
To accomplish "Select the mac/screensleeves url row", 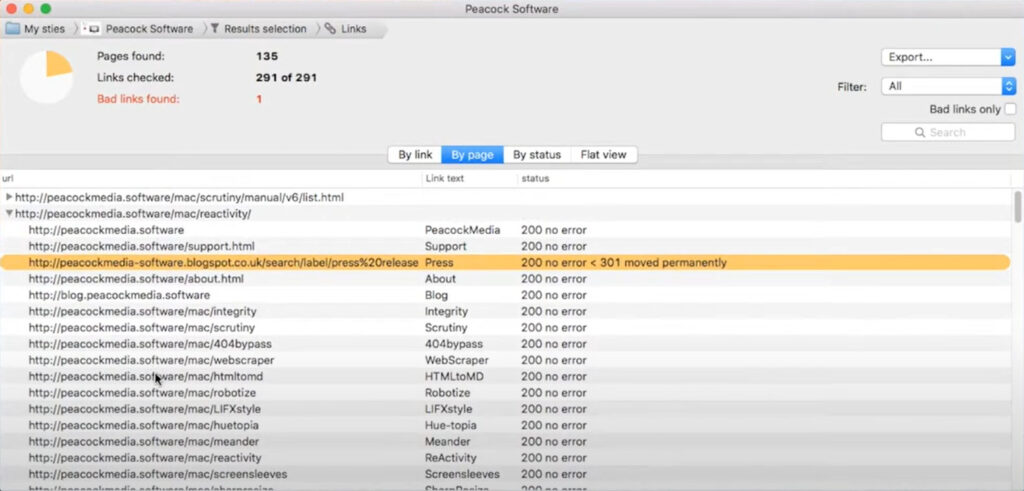I will point(505,475).
